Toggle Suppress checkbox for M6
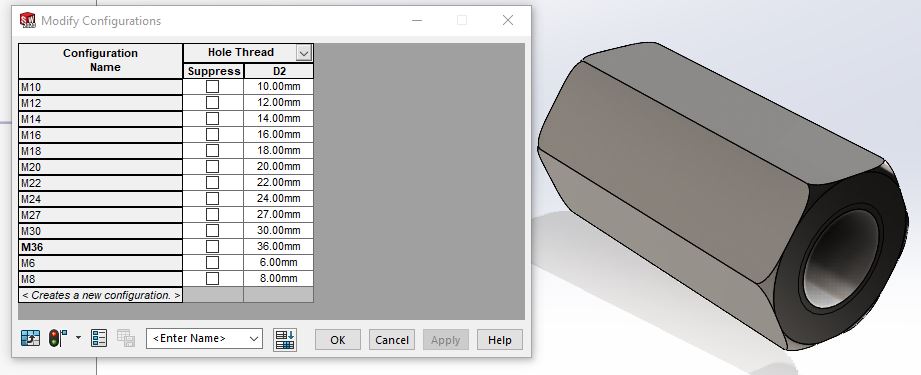 [x=213, y=262]
